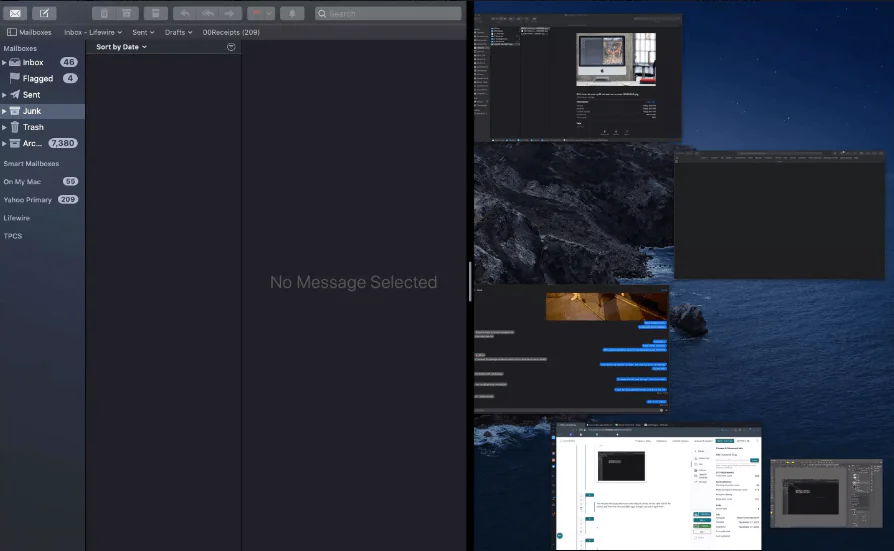Compose a new message
Viewport: 894px width, 551px height.
click(44, 13)
